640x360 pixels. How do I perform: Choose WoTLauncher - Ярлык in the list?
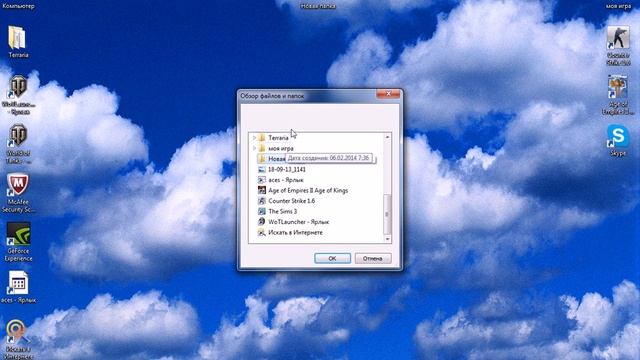coord(293,222)
